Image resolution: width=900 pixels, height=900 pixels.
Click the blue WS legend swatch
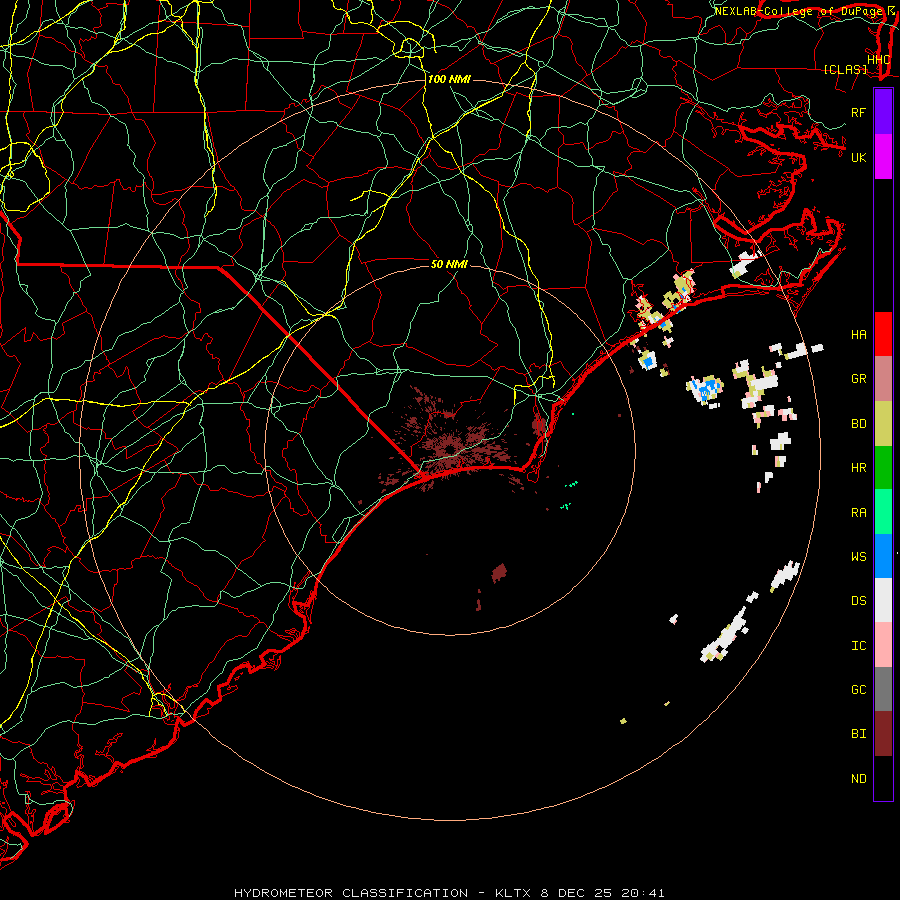click(x=883, y=556)
